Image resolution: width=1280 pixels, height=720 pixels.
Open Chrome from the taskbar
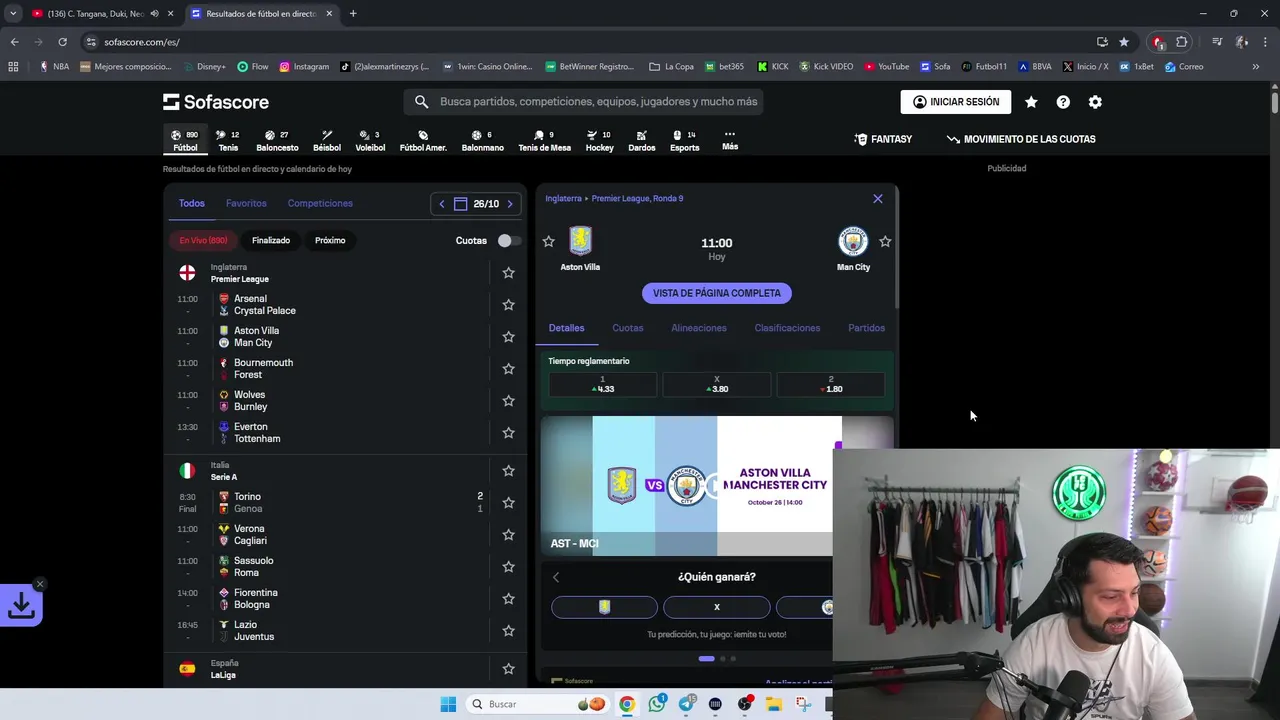[627, 704]
